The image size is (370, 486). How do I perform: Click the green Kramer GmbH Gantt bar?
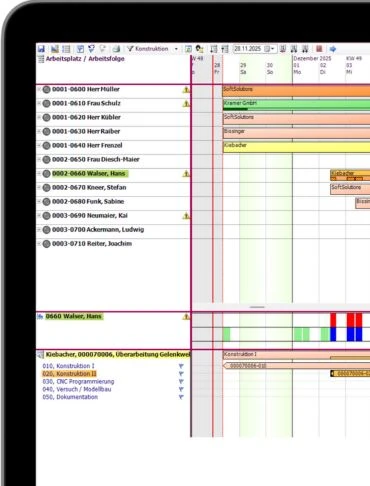tap(296, 105)
